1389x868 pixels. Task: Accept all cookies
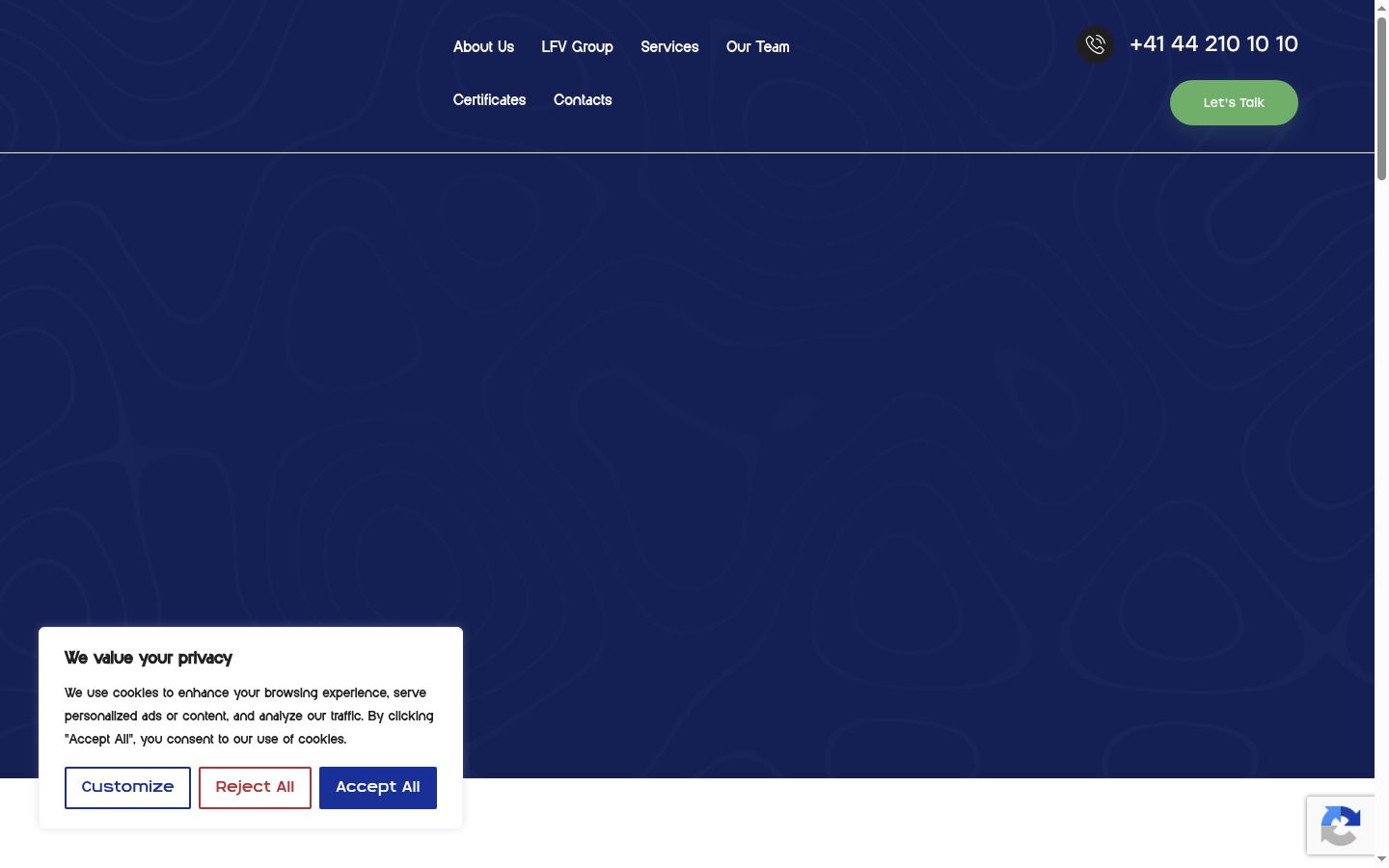tap(377, 787)
